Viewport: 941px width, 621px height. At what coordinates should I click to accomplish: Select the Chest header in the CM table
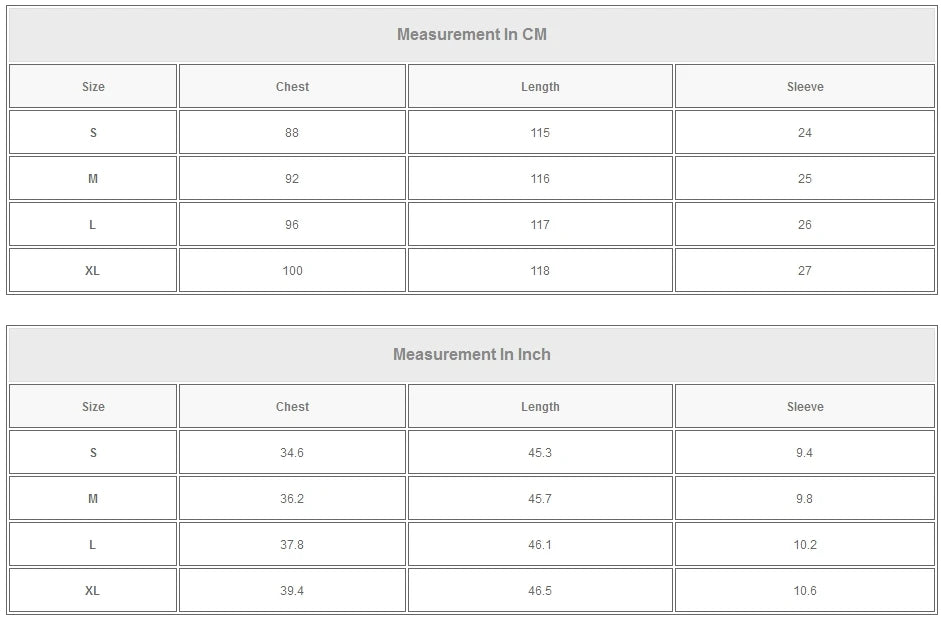click(x=292, y=87)
